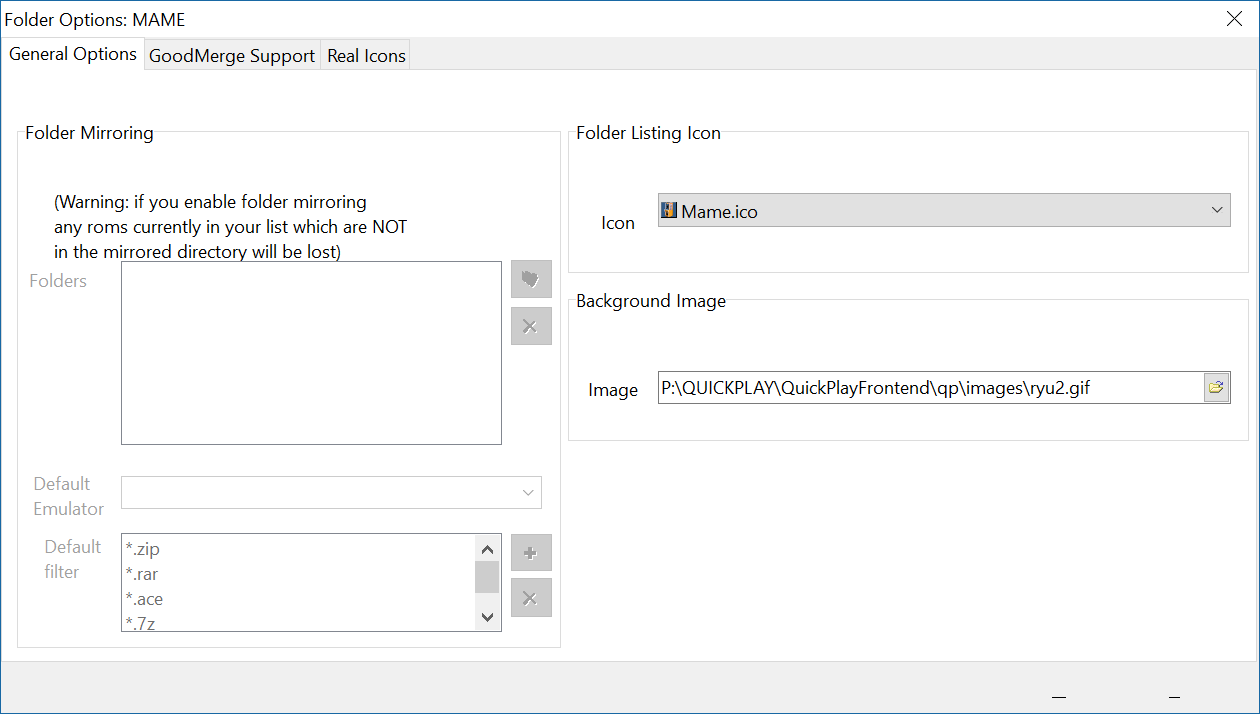The width and height of the screenshot is (1260, 714).
Task: Click the X remove button next to Folders list
Action: pos(531,326)
